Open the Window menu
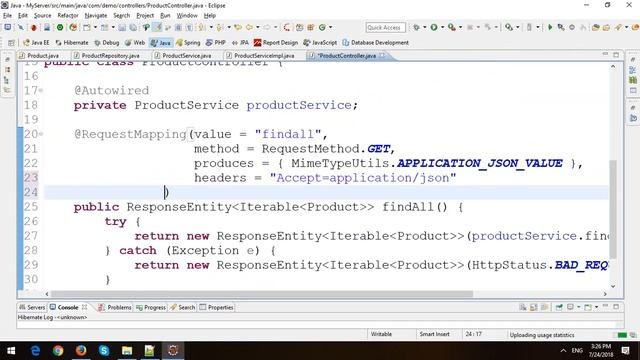Screen dimensions: 640x360 click(187, 16)
